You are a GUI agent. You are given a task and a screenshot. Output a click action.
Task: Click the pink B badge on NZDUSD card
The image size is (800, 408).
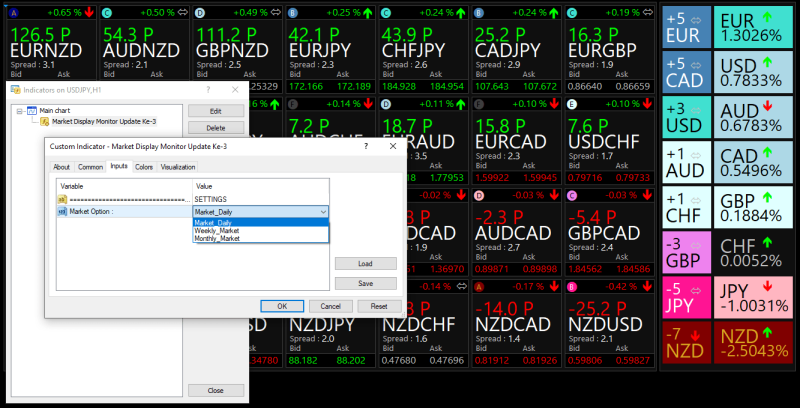(x=572, y=287)
